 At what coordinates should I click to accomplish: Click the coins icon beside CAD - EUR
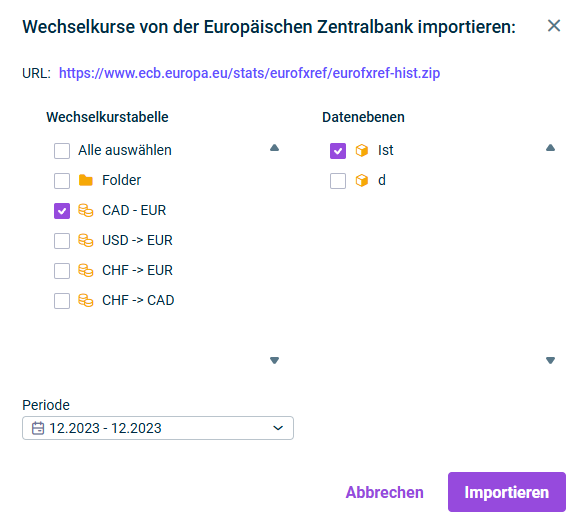coord(86,210)
